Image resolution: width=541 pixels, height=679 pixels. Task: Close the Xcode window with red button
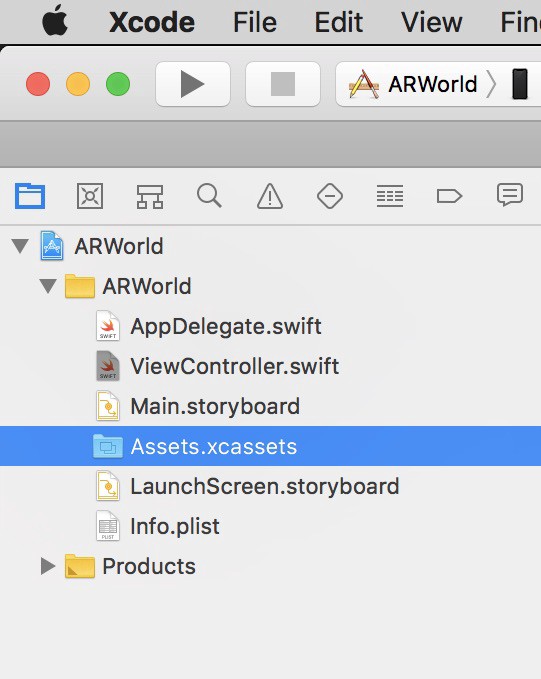tap(38, 84)
